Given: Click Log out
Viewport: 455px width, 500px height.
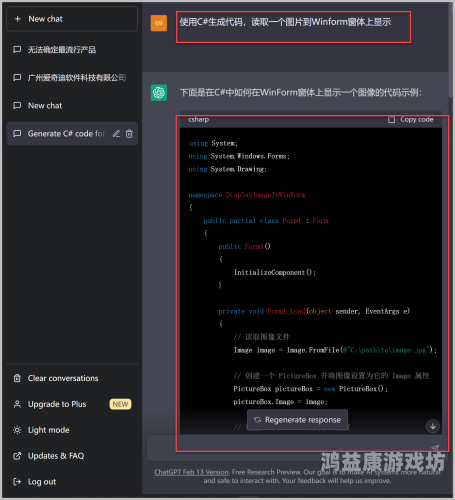Looking at the screenshot, I should point(72,482).
